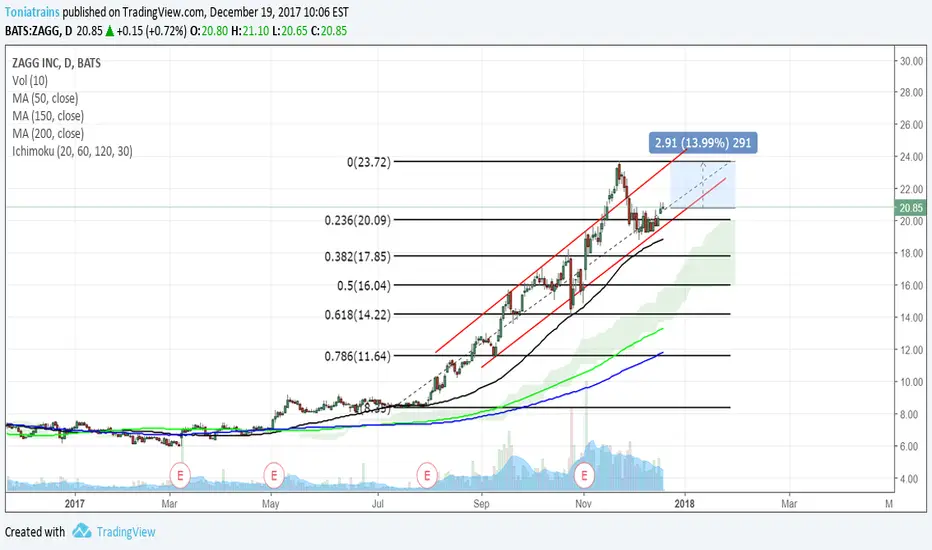Select the BATS:ZAGG, D symbol text
This screenshot has height=550, width=932.
39,31
